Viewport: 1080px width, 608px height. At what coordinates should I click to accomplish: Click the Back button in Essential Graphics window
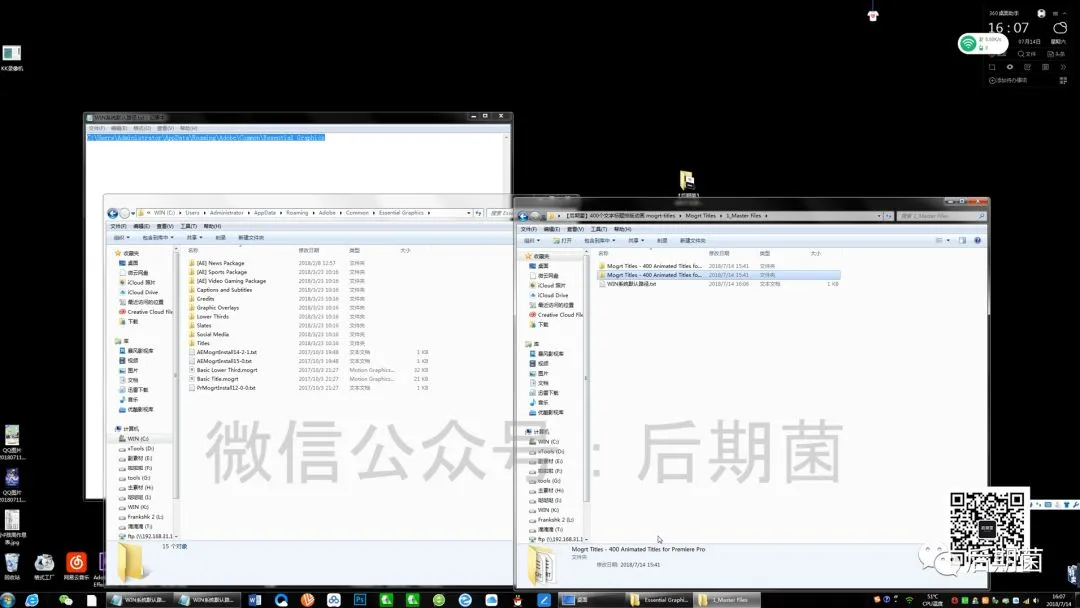point(112,213)
